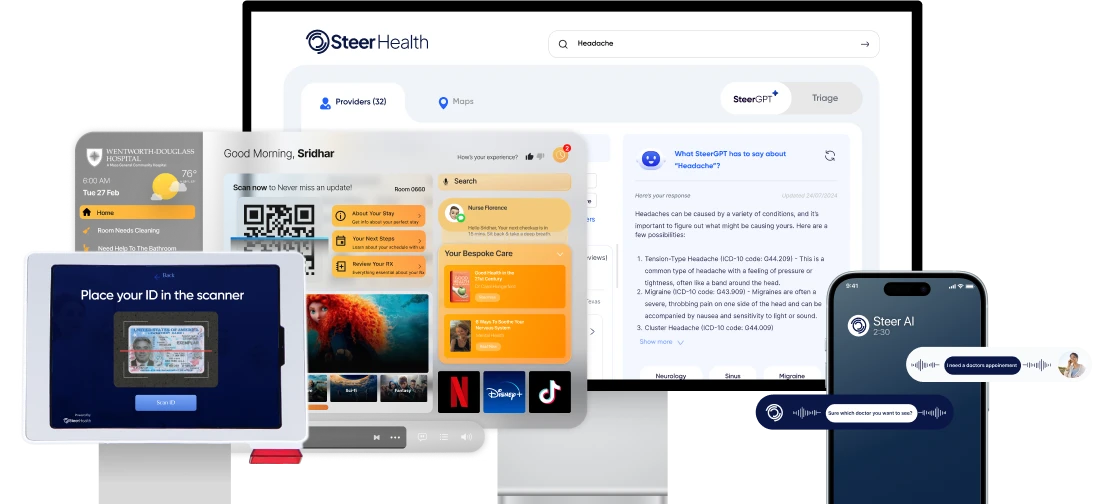Click the skip-next control in player
1110x504 pixels.
point(377,437)
